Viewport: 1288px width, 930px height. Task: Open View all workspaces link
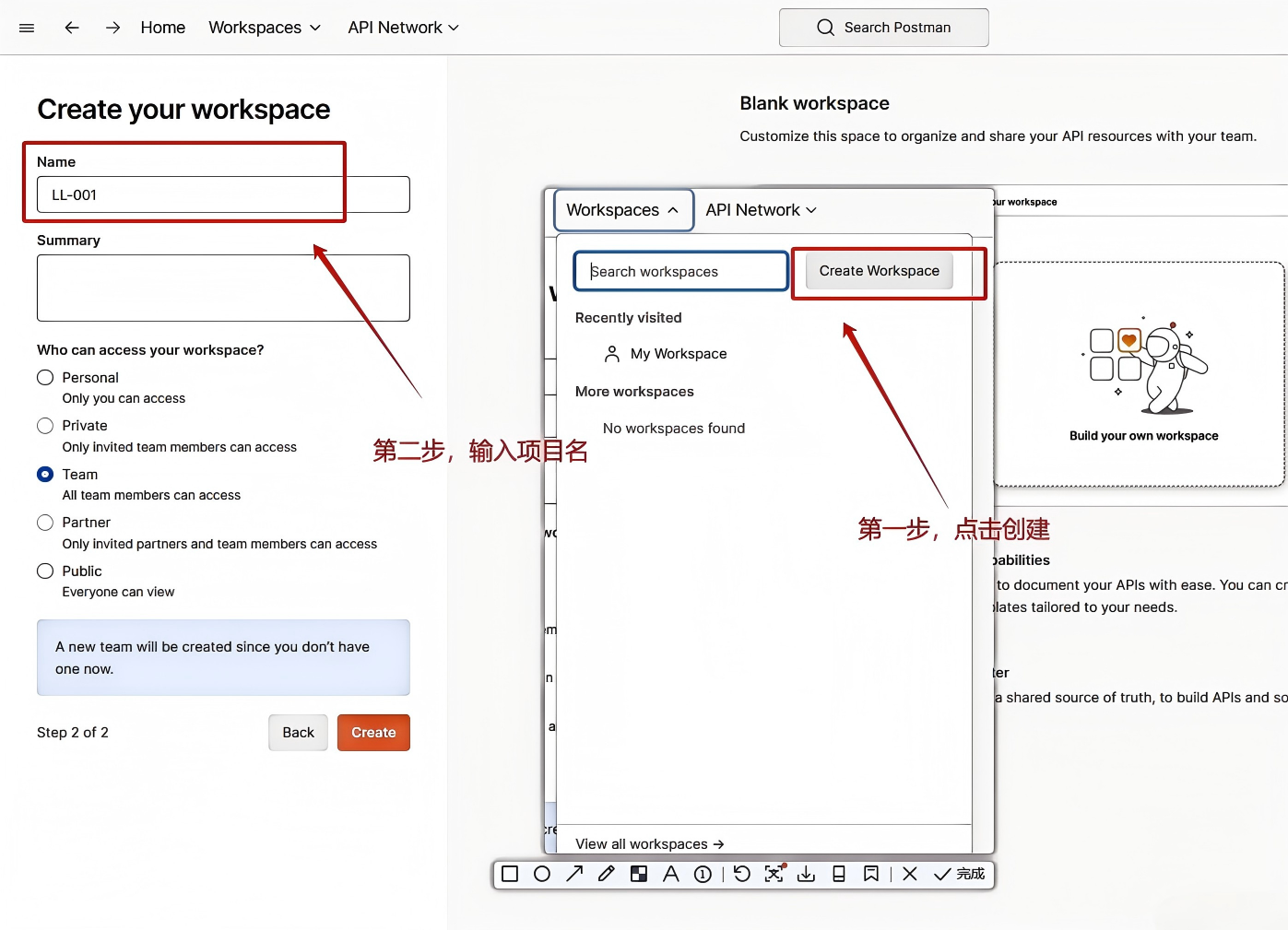pos(650,844)
